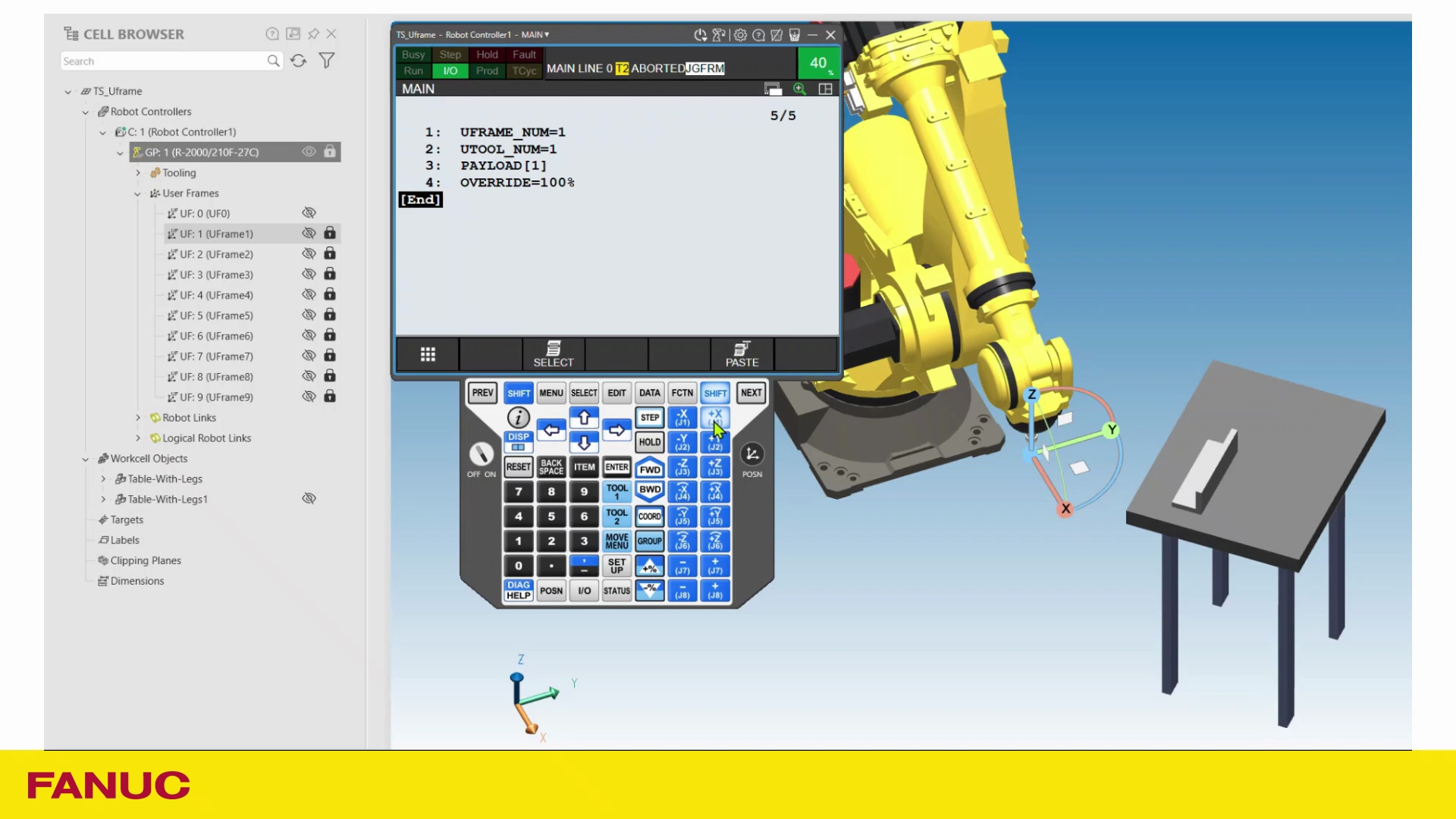This screenshot has height=819, width=1456.
Task: Toggle the teach pendant OFF/ON switch
Action: pyautogui.click(x=482, y=454)
